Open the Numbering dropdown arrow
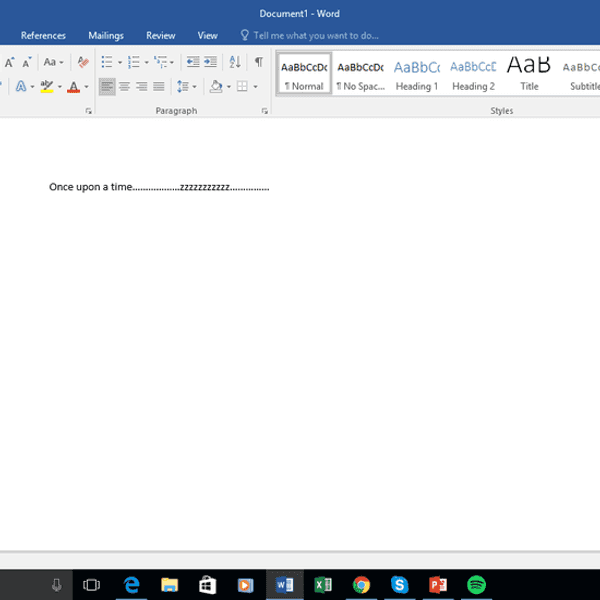This screenshot has width=600, height=600. (x=146, y=62)
